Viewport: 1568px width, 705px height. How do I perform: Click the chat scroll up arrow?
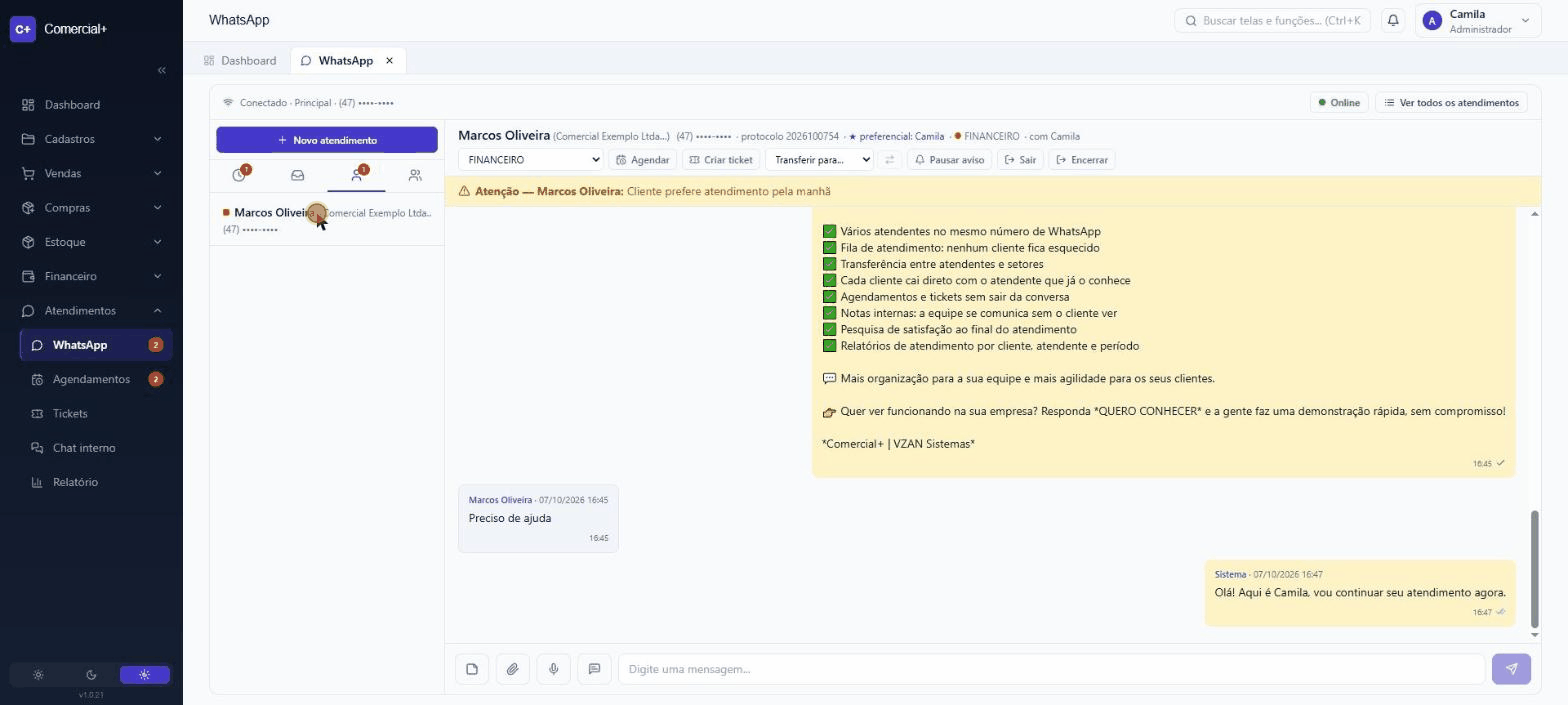click(1534, 214)
